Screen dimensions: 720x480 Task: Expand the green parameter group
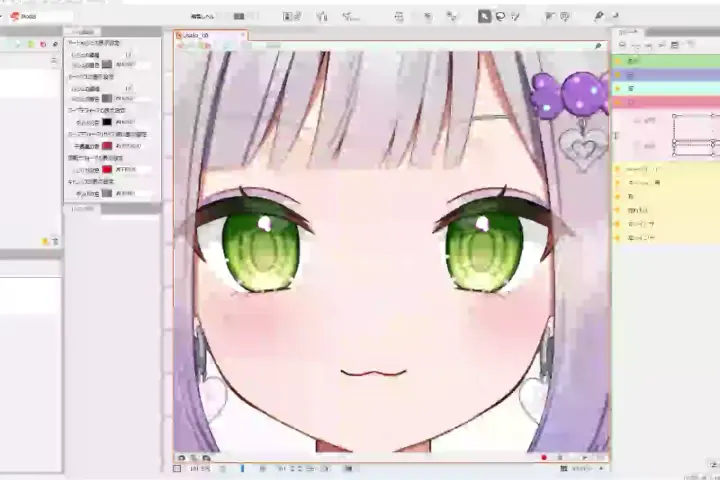pyautogui.click(x=618, y=61)
